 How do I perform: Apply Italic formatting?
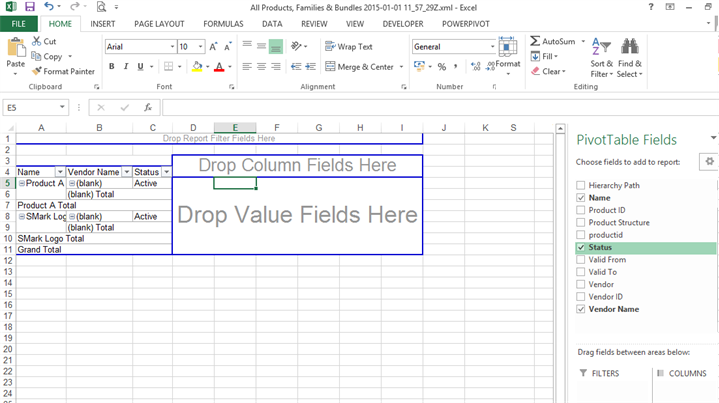pyautogui.click(x=126, y=66)
